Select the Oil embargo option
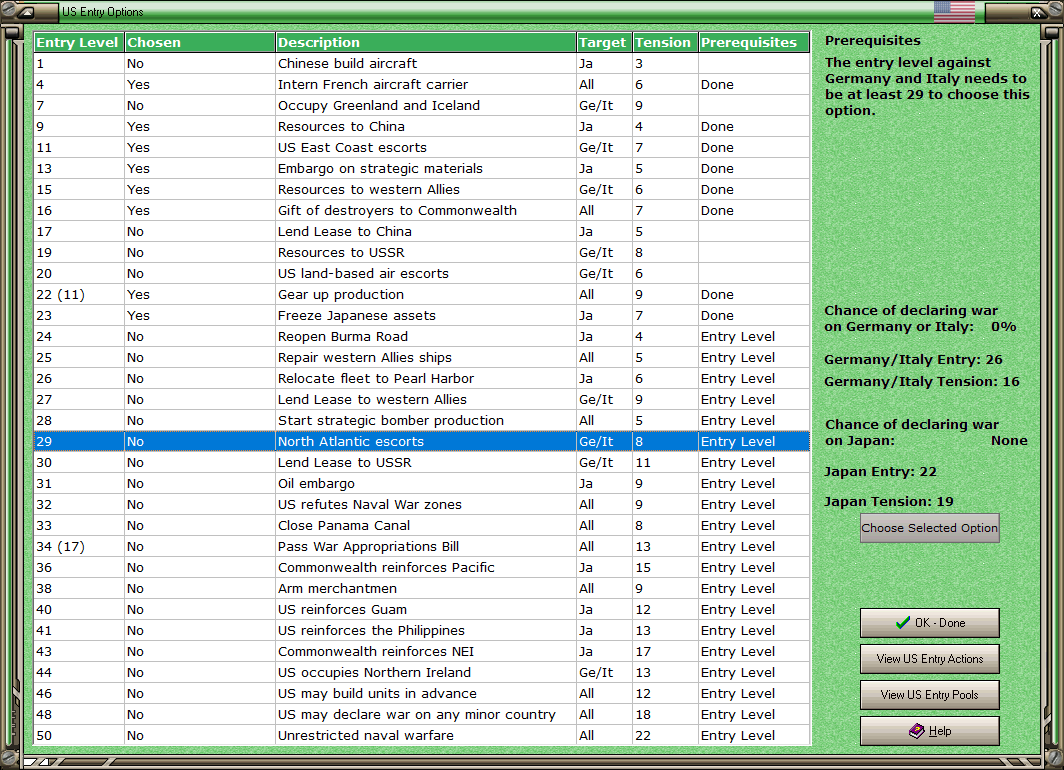 422,484
